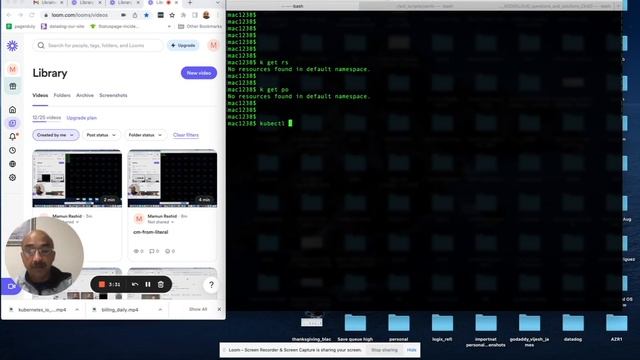Click the New video button
640x360 pixels.
(x=199, y=73)
